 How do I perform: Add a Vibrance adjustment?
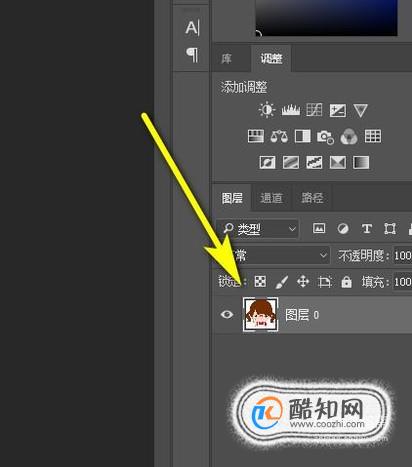[360, 110]
